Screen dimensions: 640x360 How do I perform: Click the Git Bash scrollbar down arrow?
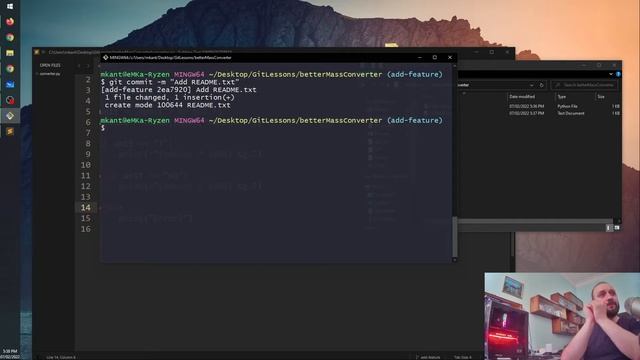455,259
